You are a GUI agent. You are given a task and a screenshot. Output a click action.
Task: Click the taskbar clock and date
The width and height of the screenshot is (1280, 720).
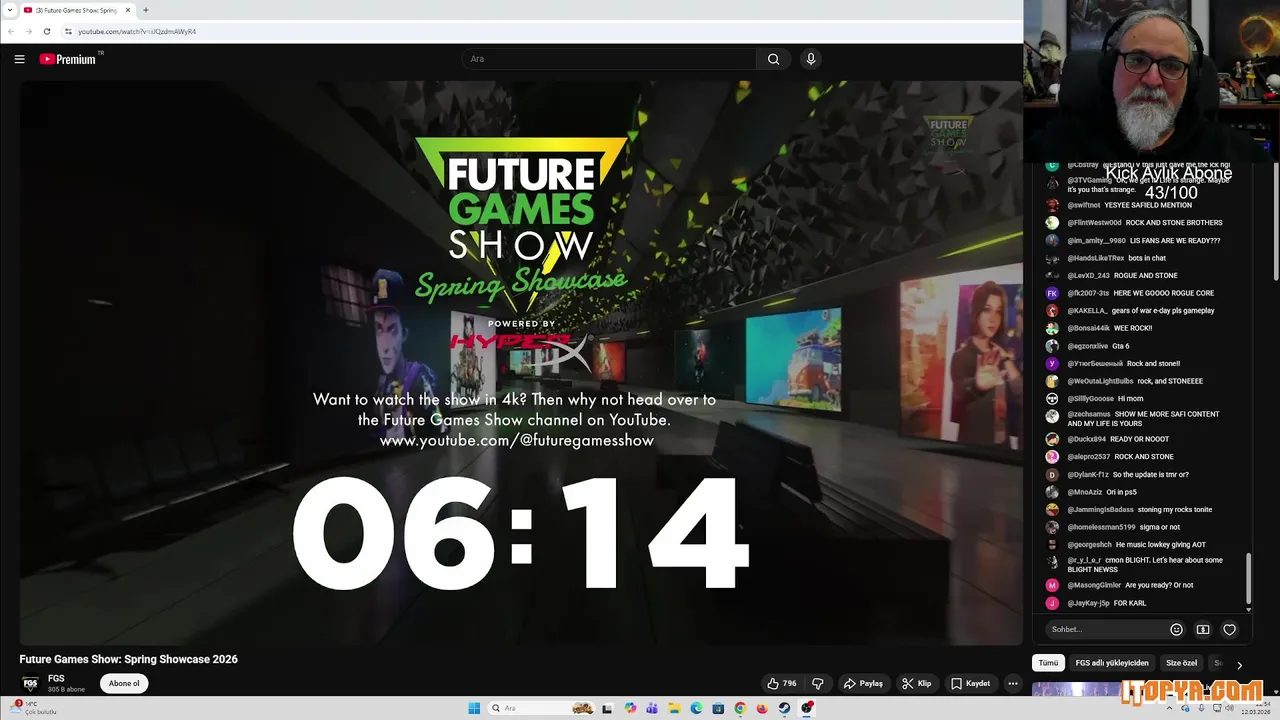1254,708
